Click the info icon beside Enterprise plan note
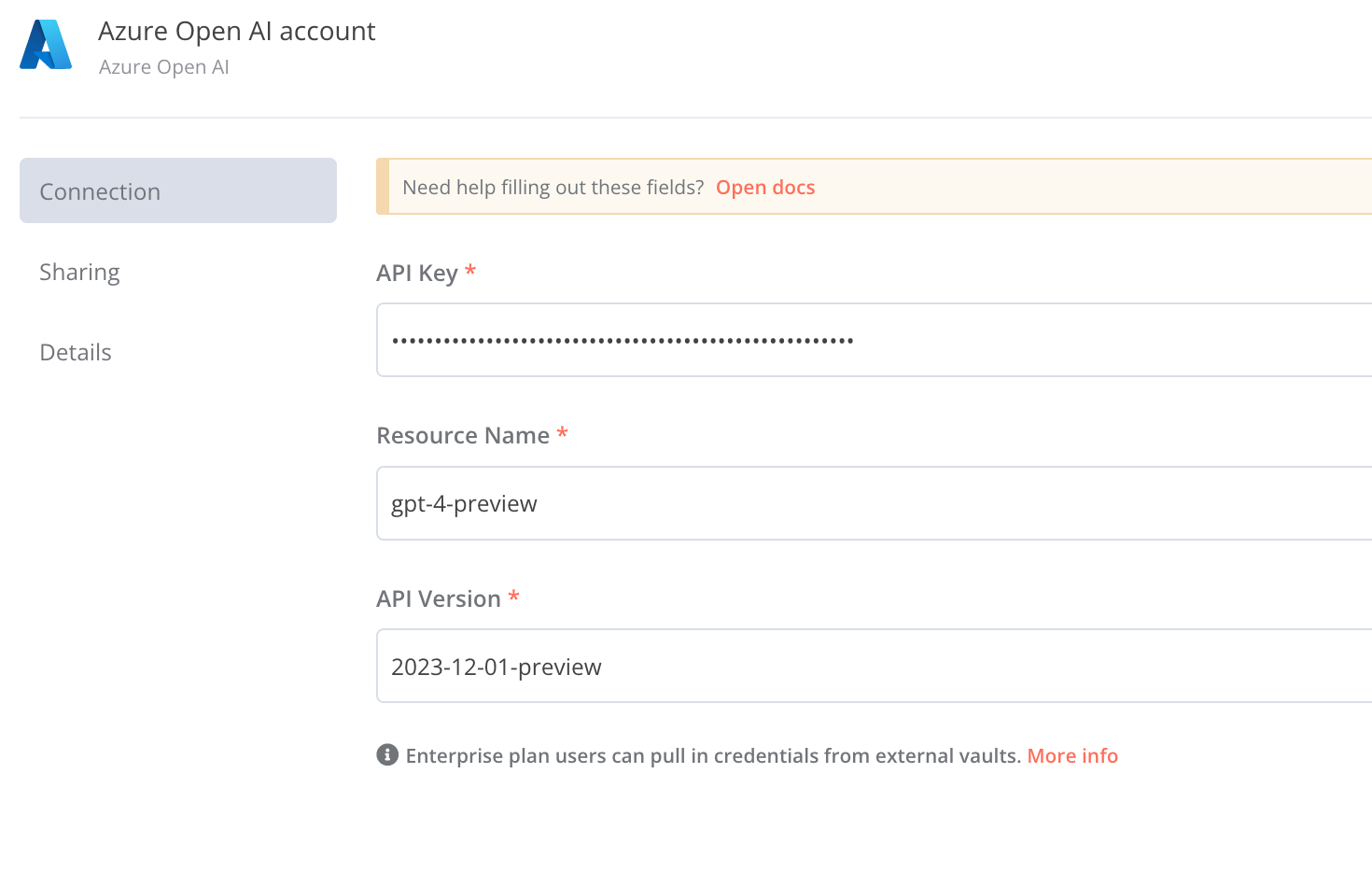Screen dimensions: 1372x872 387,754
